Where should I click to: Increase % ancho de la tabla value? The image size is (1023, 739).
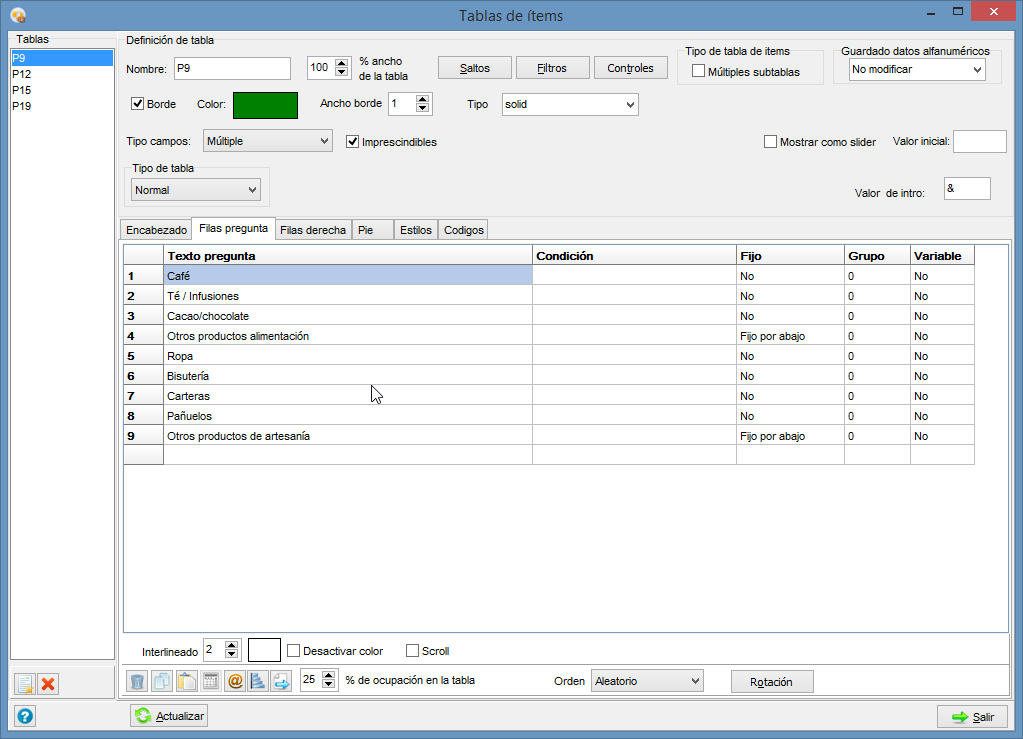[x=342, y=63]
